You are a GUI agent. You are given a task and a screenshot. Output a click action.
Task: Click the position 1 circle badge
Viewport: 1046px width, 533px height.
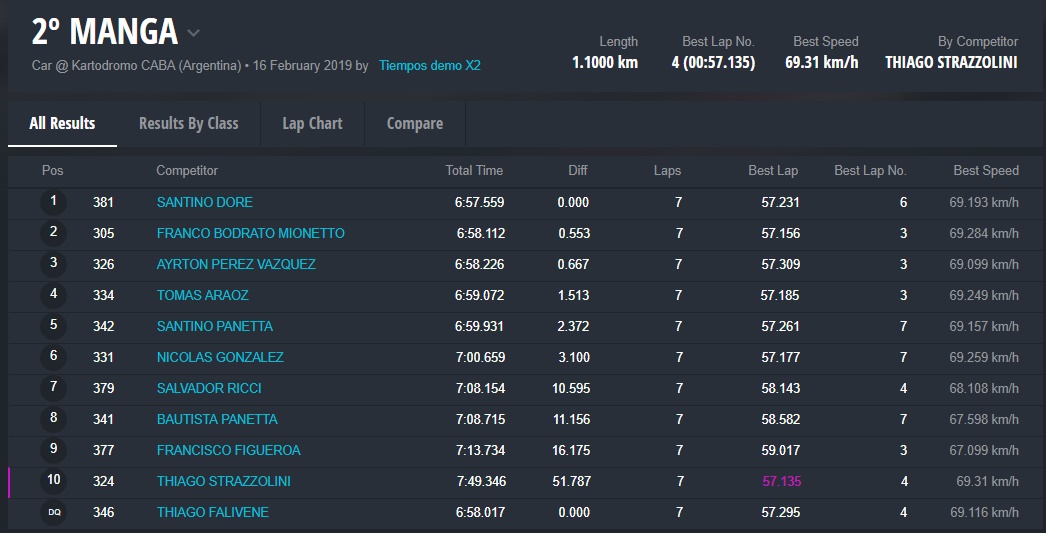(x=54, y=202)
